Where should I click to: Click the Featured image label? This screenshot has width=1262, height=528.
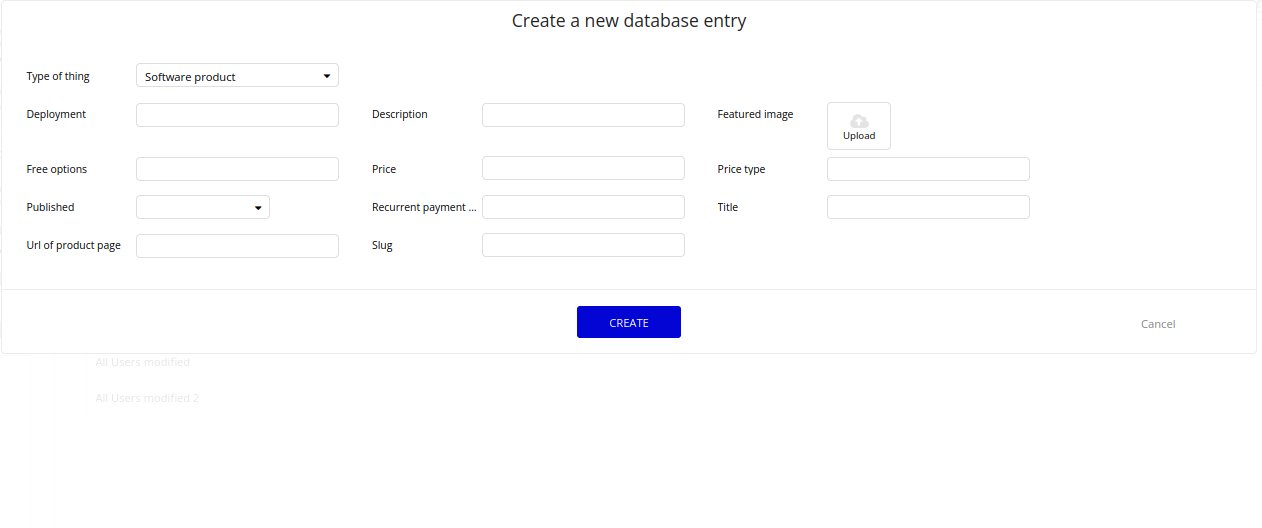coord(755,114)
